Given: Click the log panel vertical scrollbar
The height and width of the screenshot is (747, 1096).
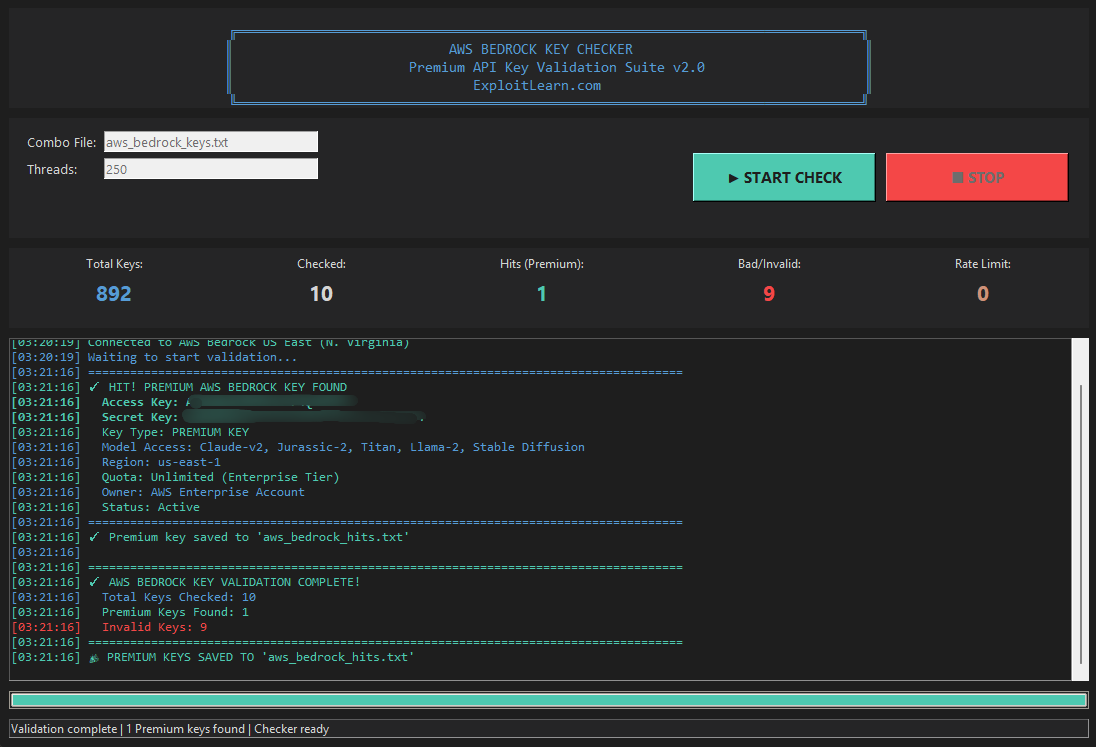Looking at the screenshot, I should coord(1081,509).
